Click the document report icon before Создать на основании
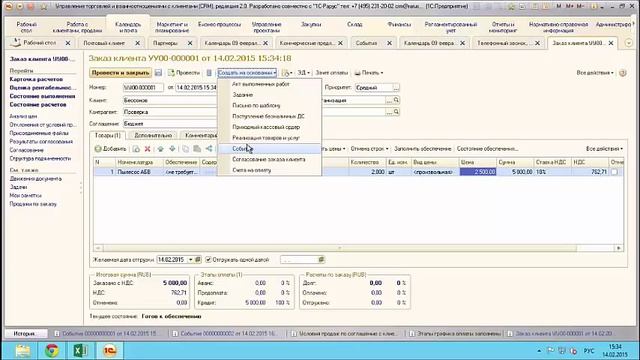 coord(209,73)
